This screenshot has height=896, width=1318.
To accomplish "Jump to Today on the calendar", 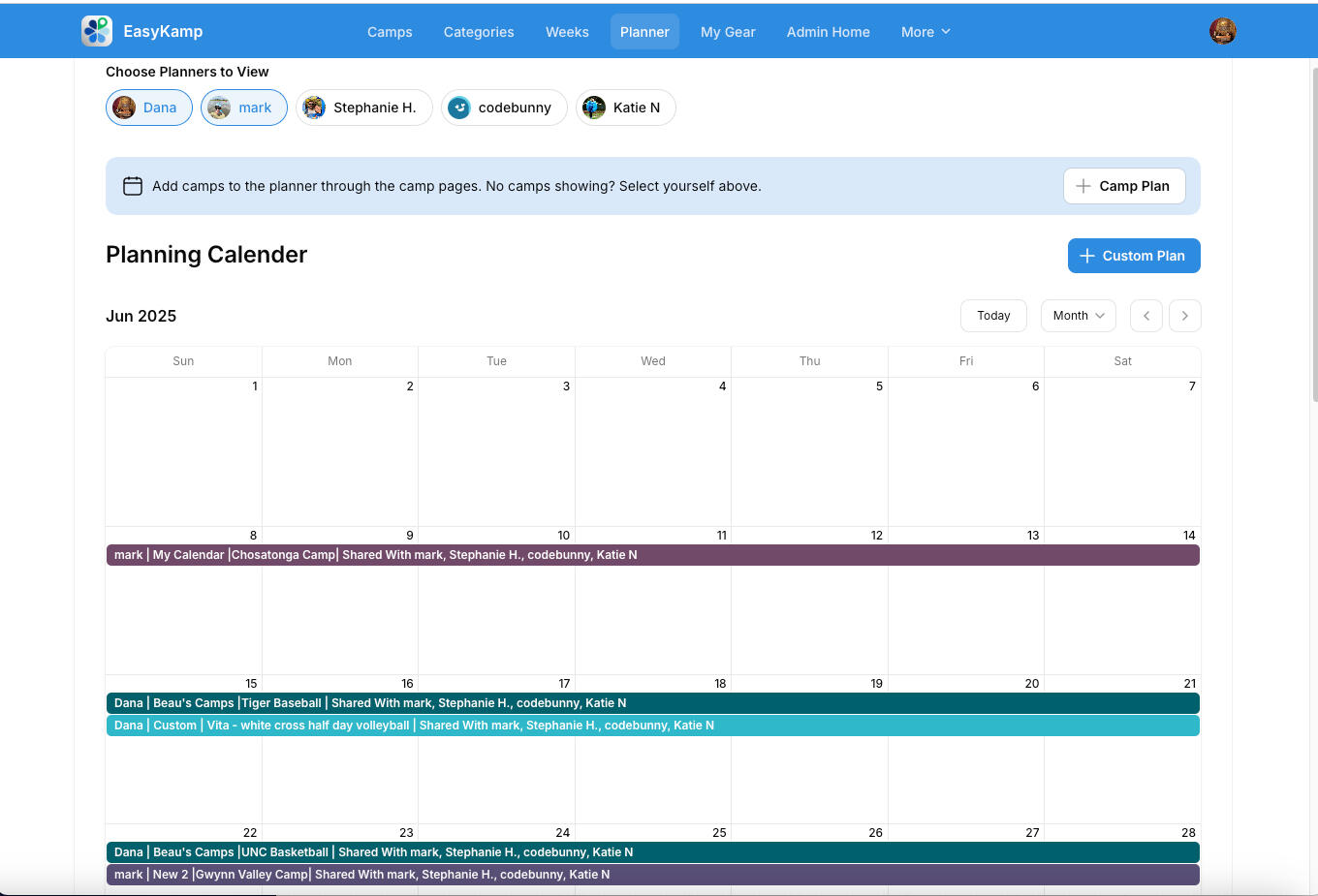I will pyautogui.click(x=992, y=316).
